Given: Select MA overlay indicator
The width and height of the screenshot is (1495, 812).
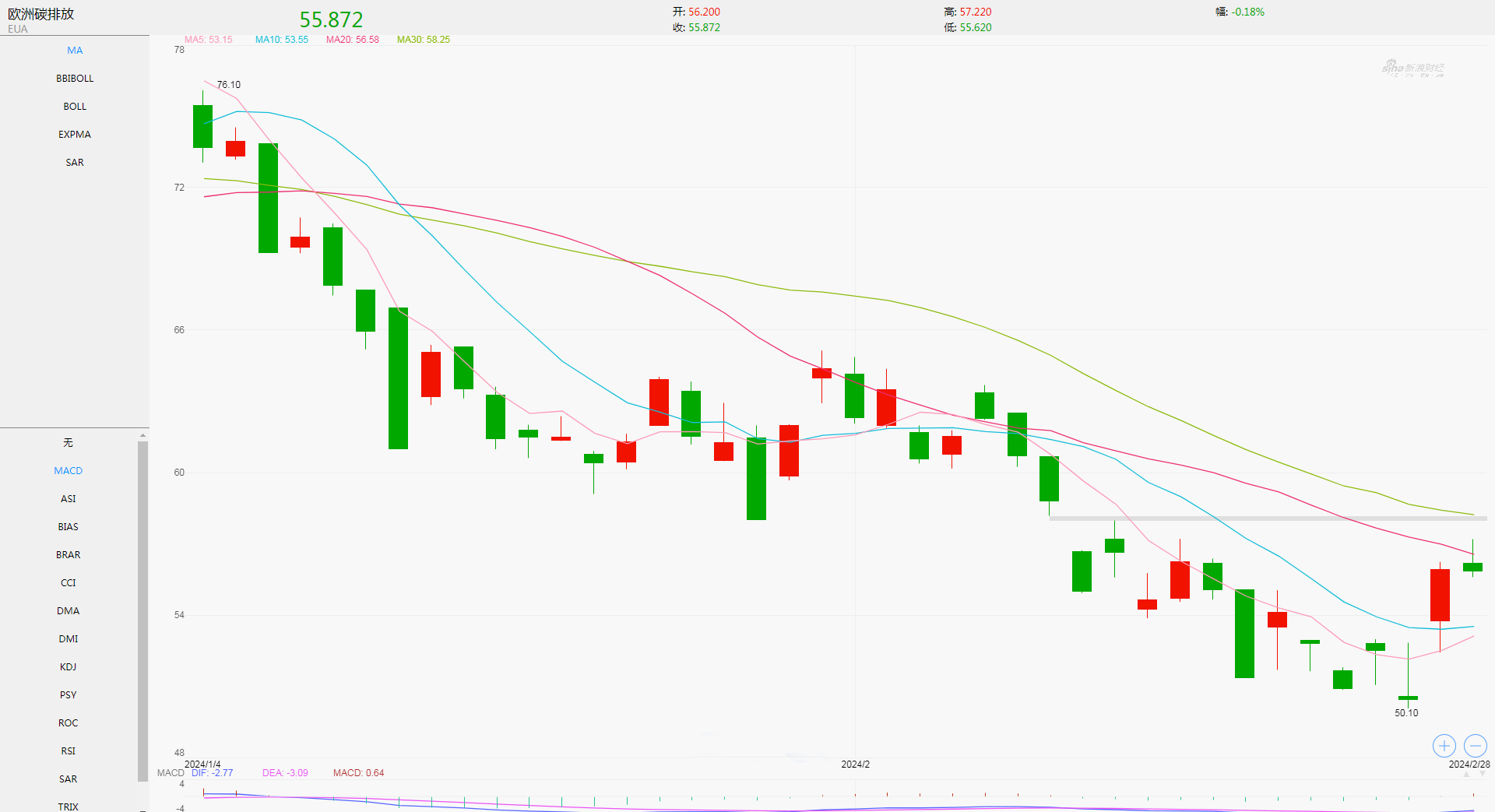Looking at the screenshot, I should [x=75, y=51].
